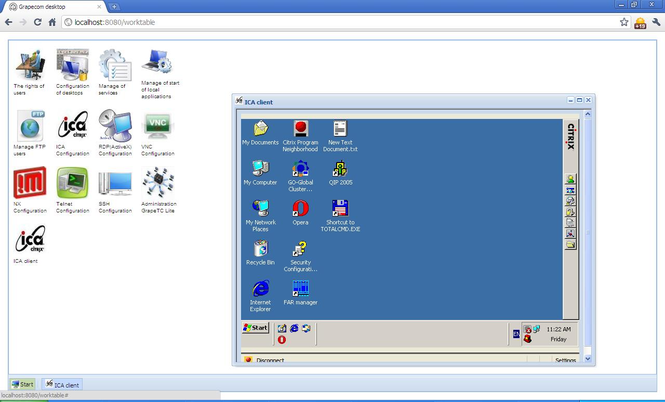Open Administration GrapeTC Lite icon
Image resolution: width=665 pixels, height=402 pixels.
coord(158,183)
